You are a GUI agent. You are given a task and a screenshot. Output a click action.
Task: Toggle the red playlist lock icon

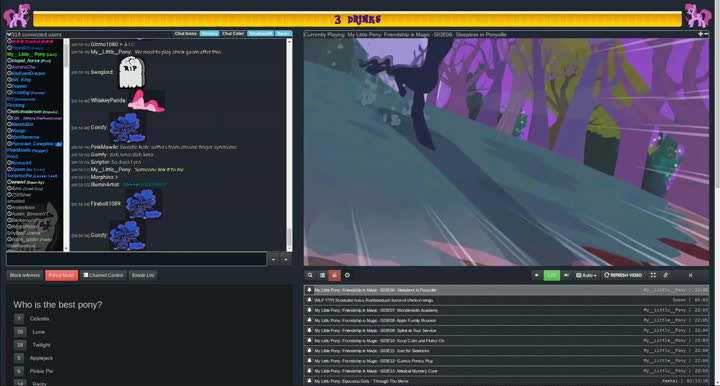334,275
